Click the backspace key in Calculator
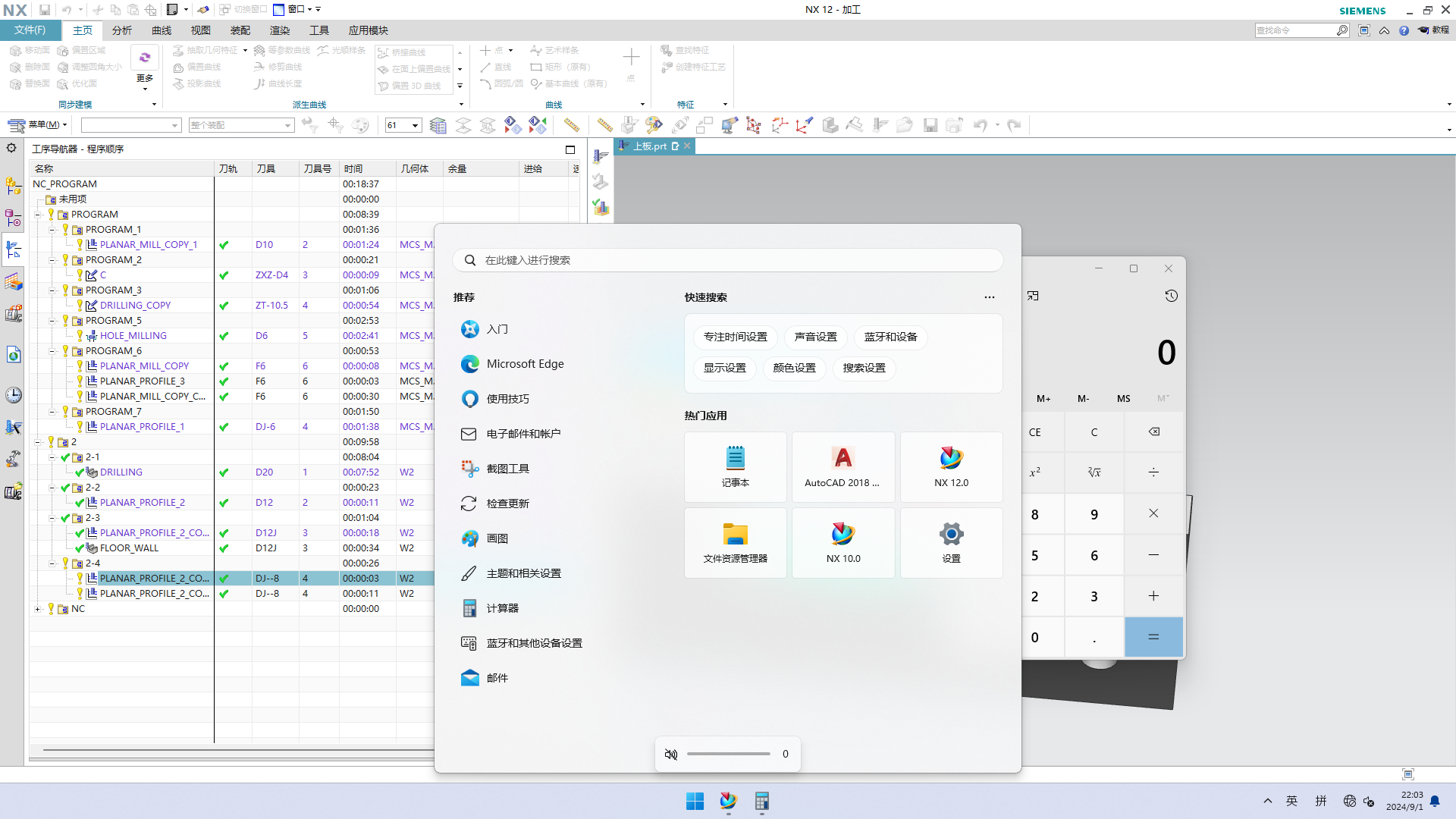Screen dimensions: 1456x819 coord(1153,431)
